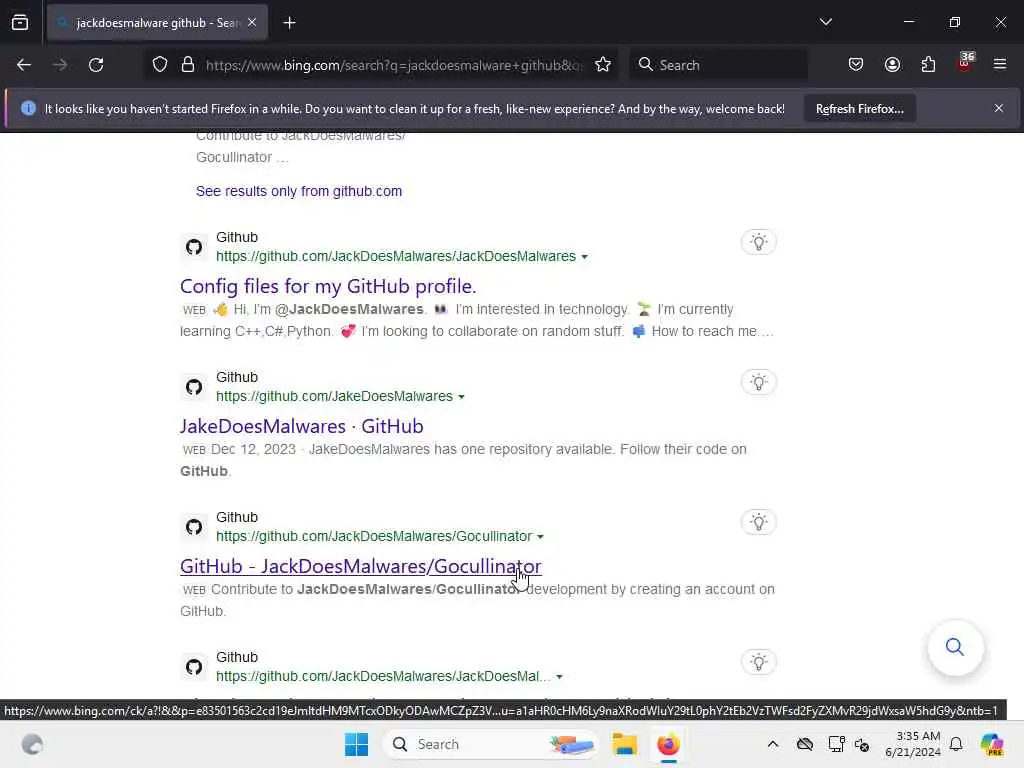Click lightbulb icon for Gocullinator result
The image size is (1024, 768).
click(x=759, y=522)
